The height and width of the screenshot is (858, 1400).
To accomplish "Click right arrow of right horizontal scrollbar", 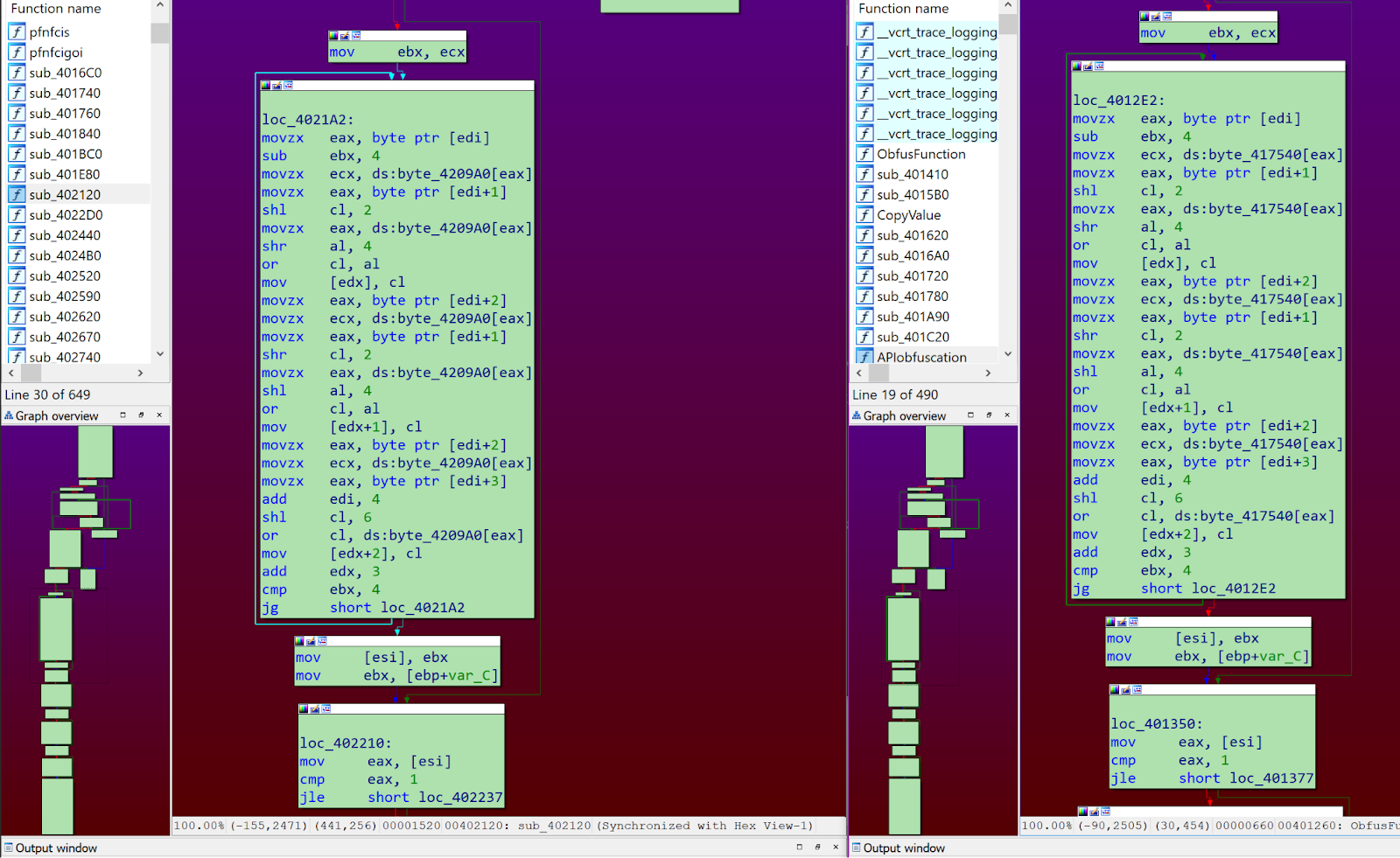I will click(989, 373).
